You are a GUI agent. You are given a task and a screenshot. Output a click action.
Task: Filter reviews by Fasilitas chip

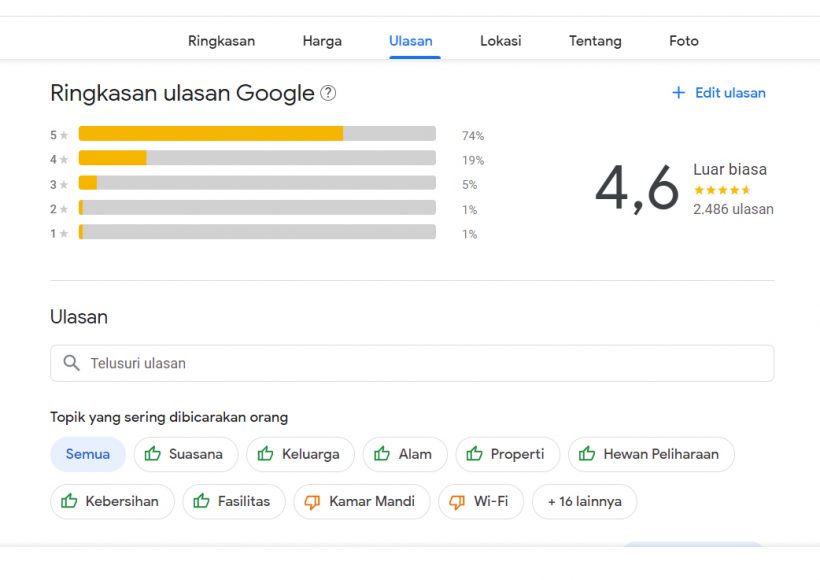233,502
